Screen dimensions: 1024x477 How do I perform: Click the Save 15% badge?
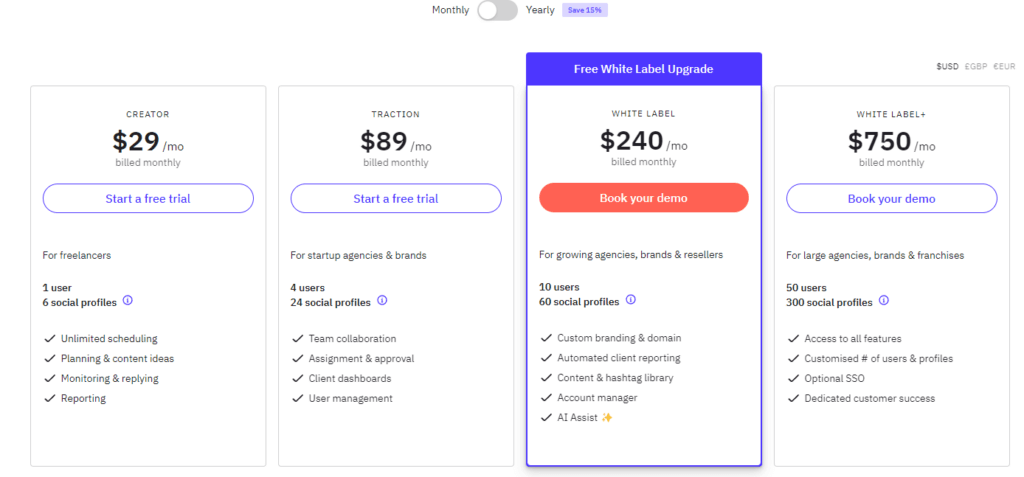(x=585, y=10)
